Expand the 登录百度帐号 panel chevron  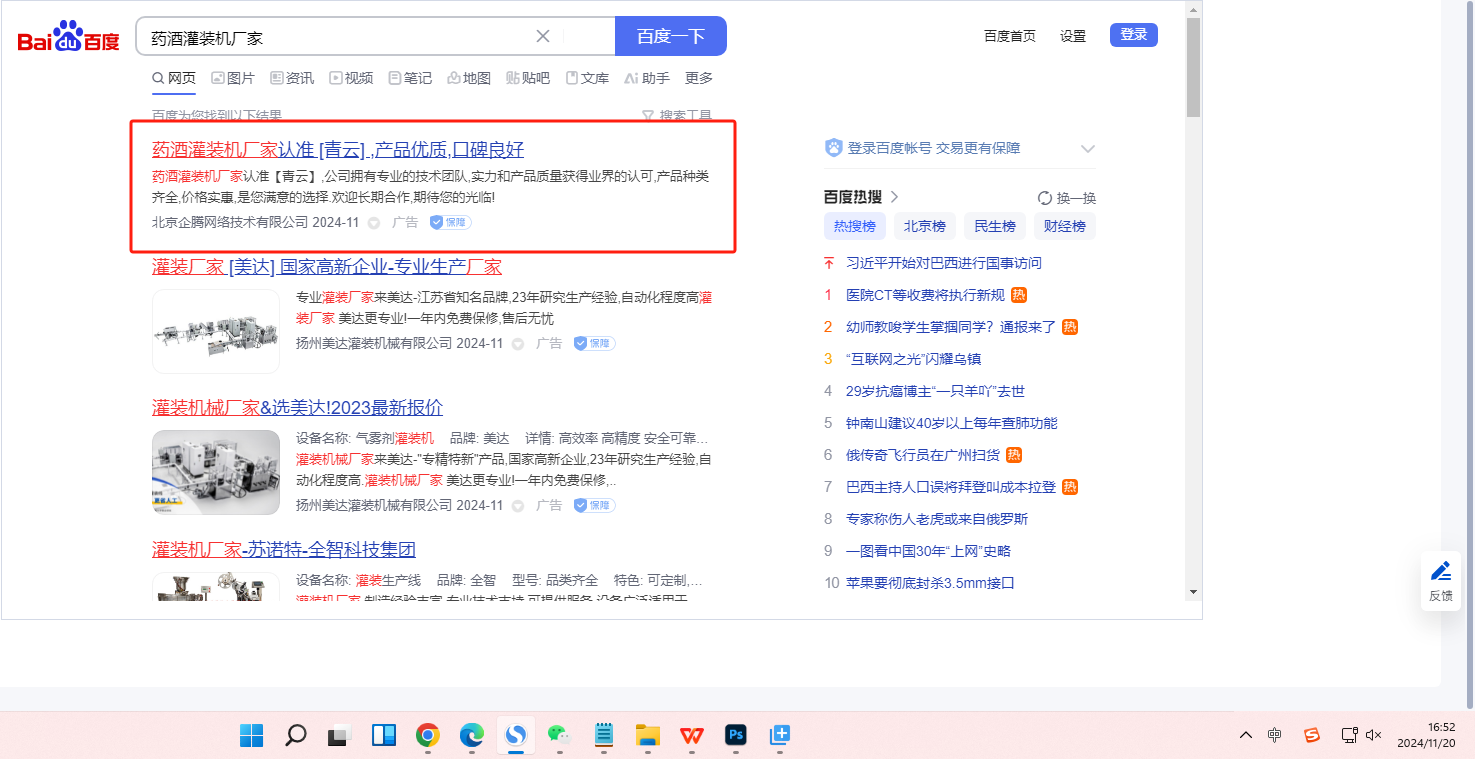[x=1088, y=149]
